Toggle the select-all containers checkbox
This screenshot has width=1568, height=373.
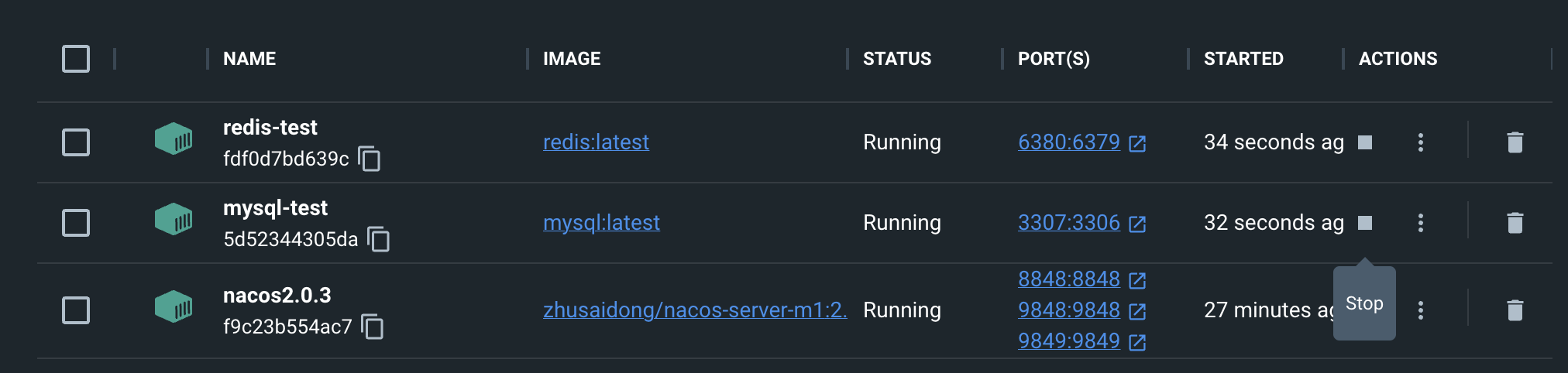click(76, 59)
